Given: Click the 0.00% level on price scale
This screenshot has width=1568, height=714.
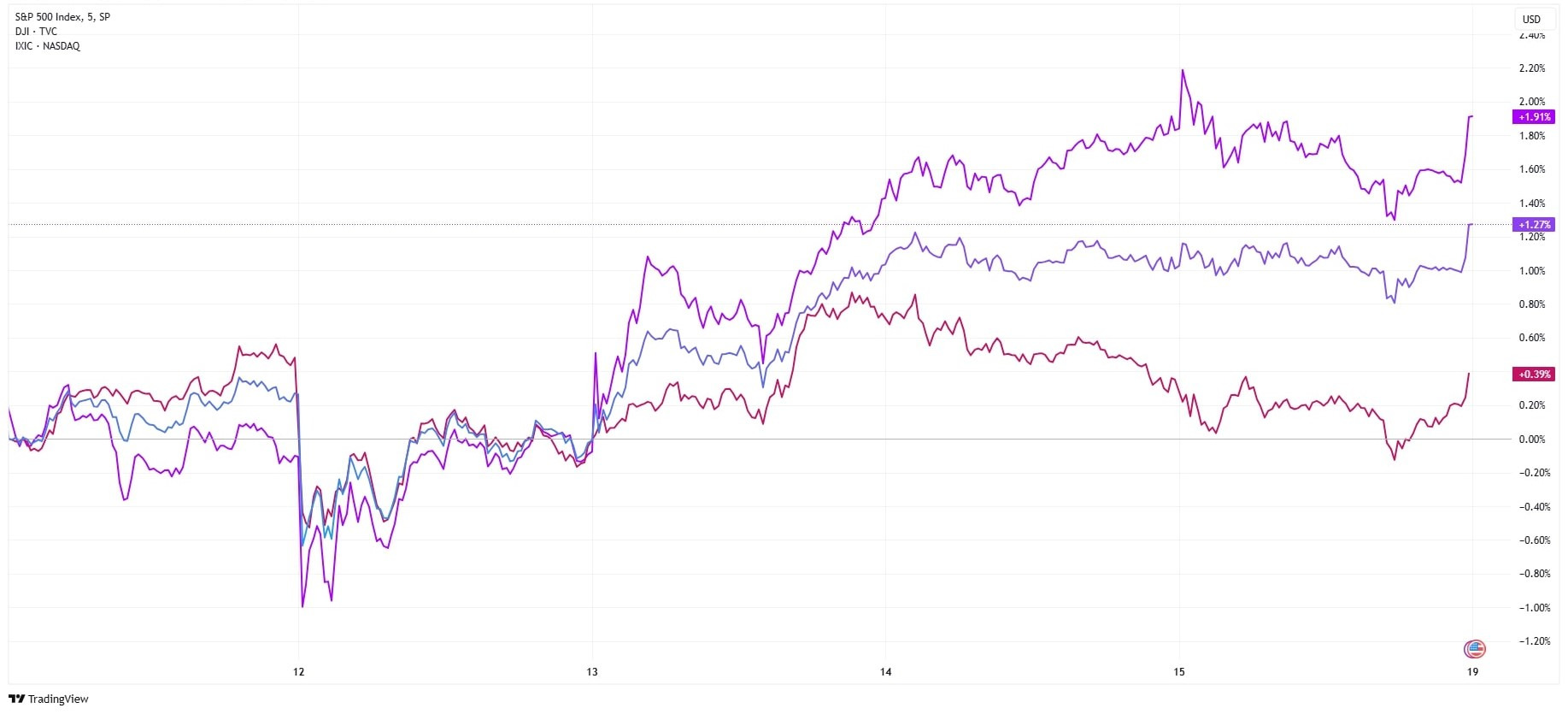Looking at the screenshot, I should coord(1532,440).
